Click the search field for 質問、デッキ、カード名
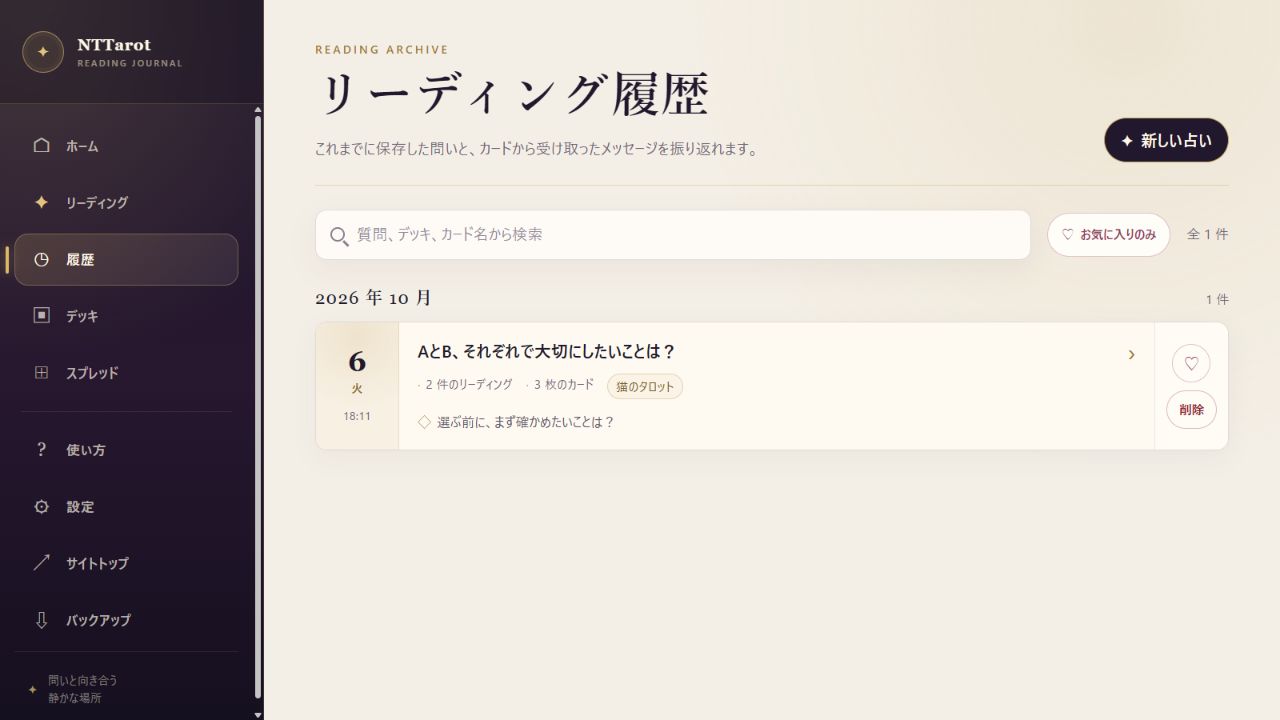The image size is (1280, 720). click(x=673, y=235)
